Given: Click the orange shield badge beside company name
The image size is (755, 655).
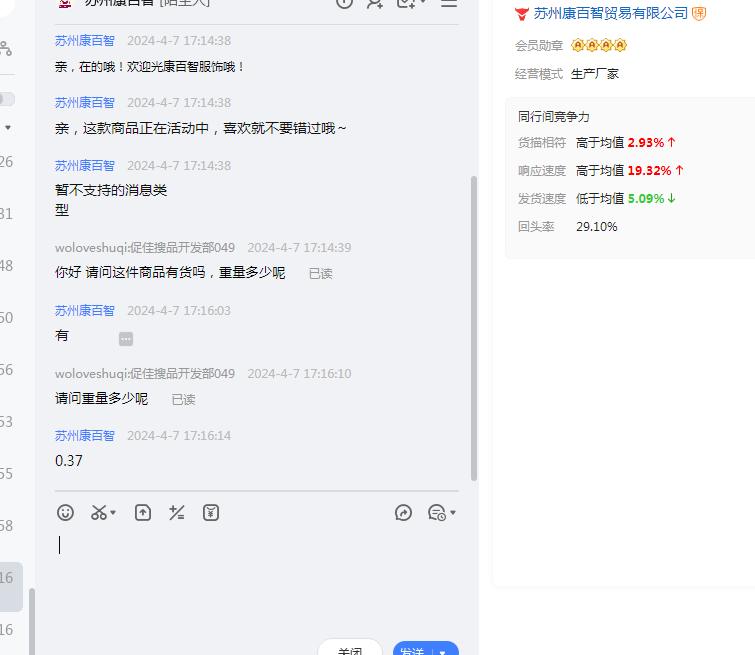Looking at the screenshot, I should (699, 14).
